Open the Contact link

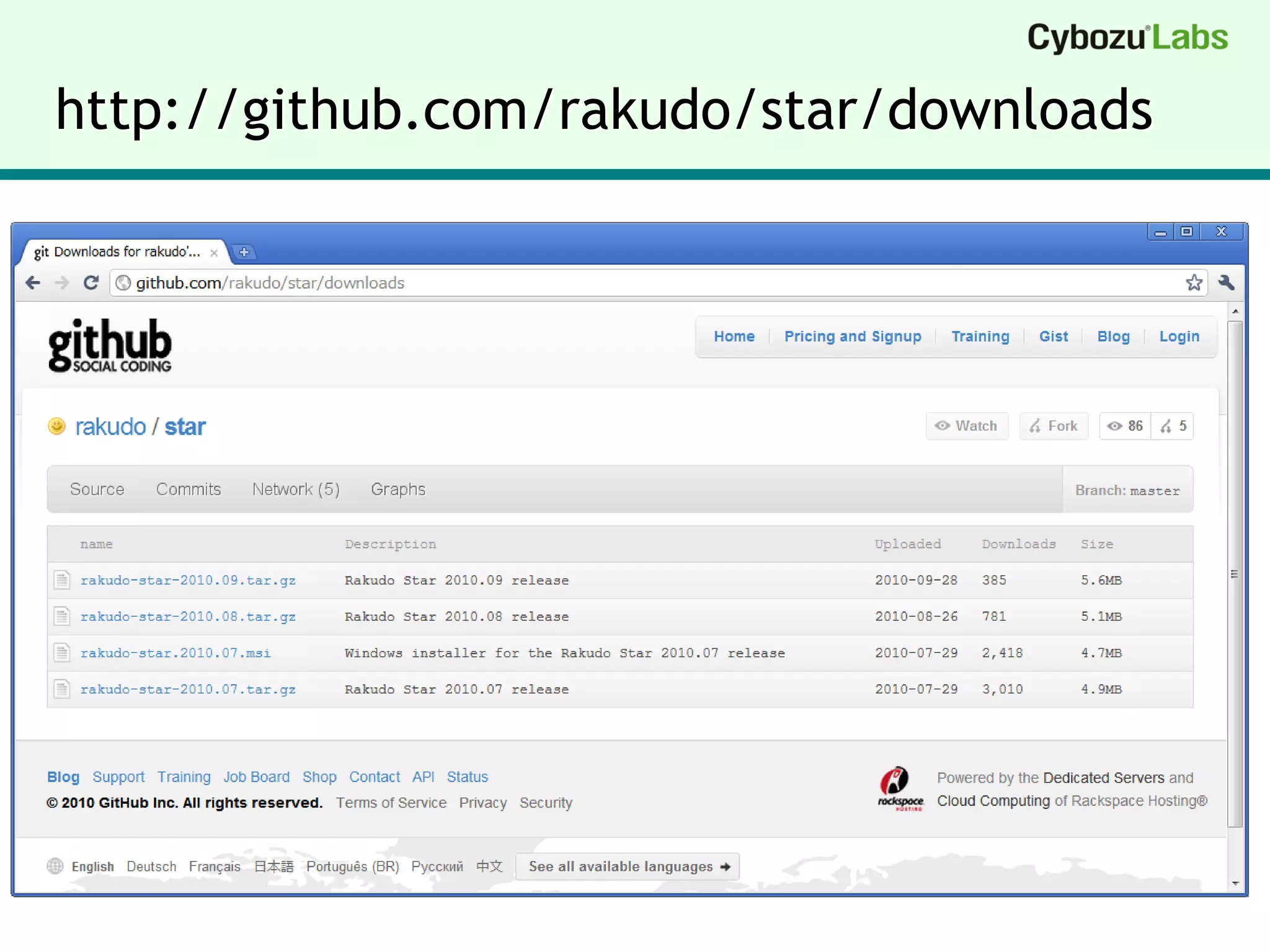375,777
